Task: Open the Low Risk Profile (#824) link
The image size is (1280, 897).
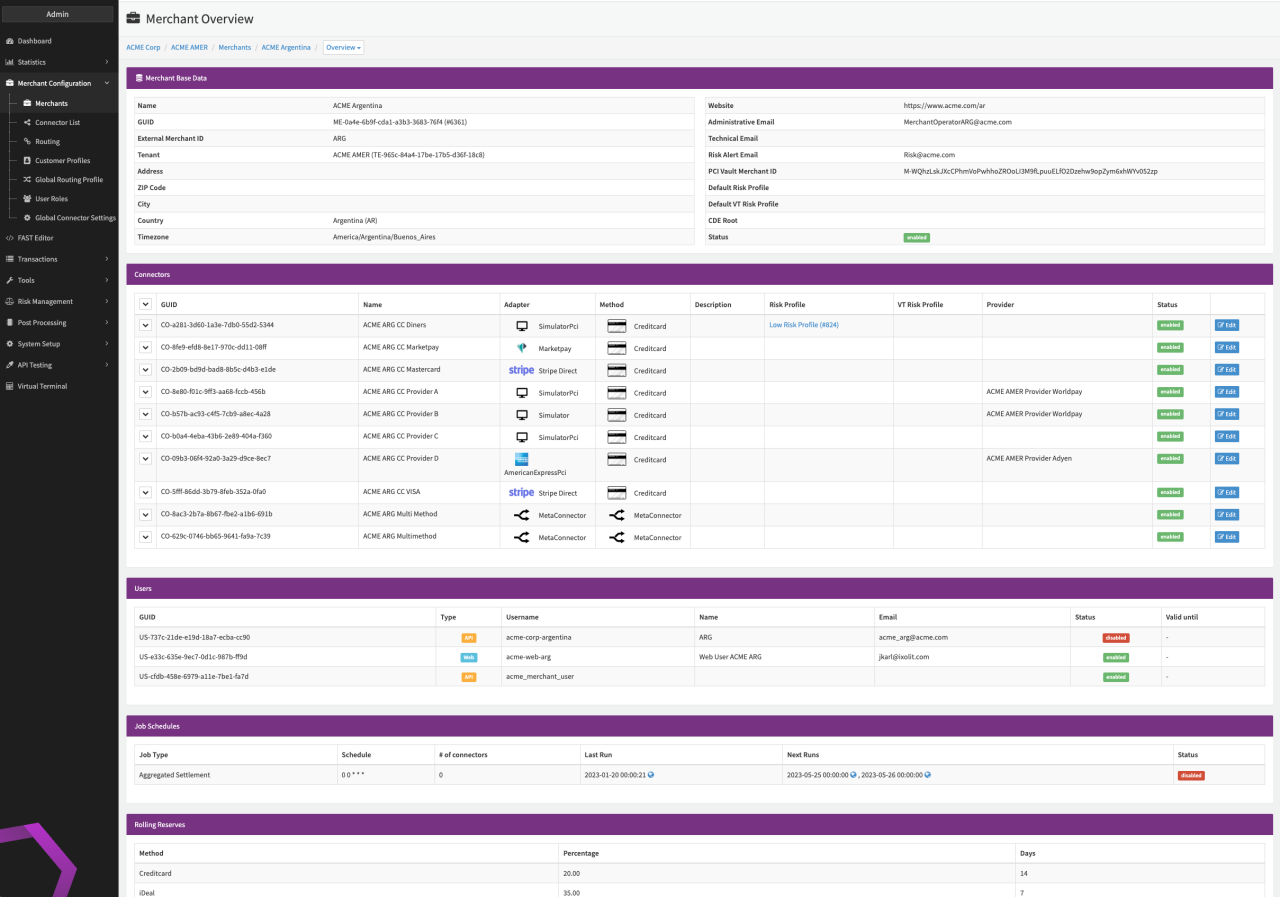Action: [x=803, y=325]
